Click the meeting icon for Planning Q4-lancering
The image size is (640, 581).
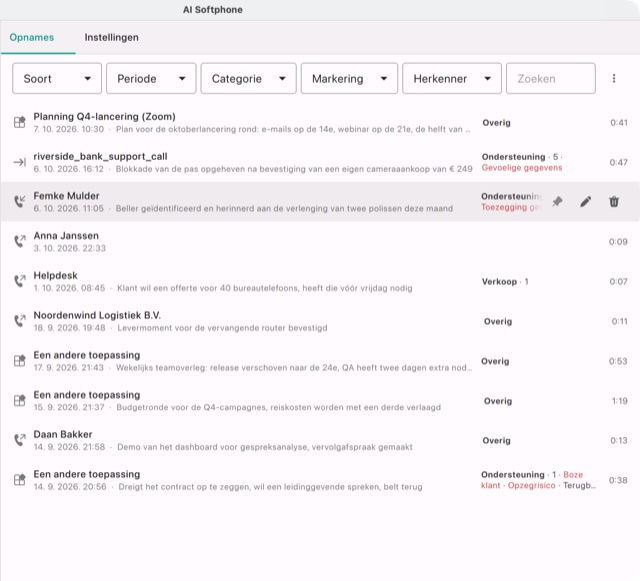click(20, 122)
